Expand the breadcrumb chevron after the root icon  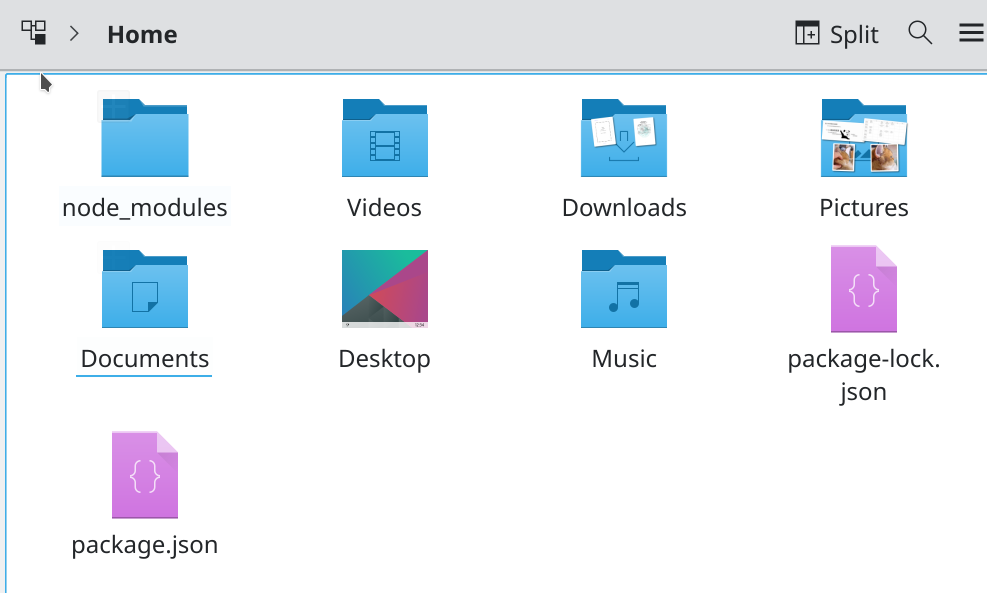coord(74,32)
